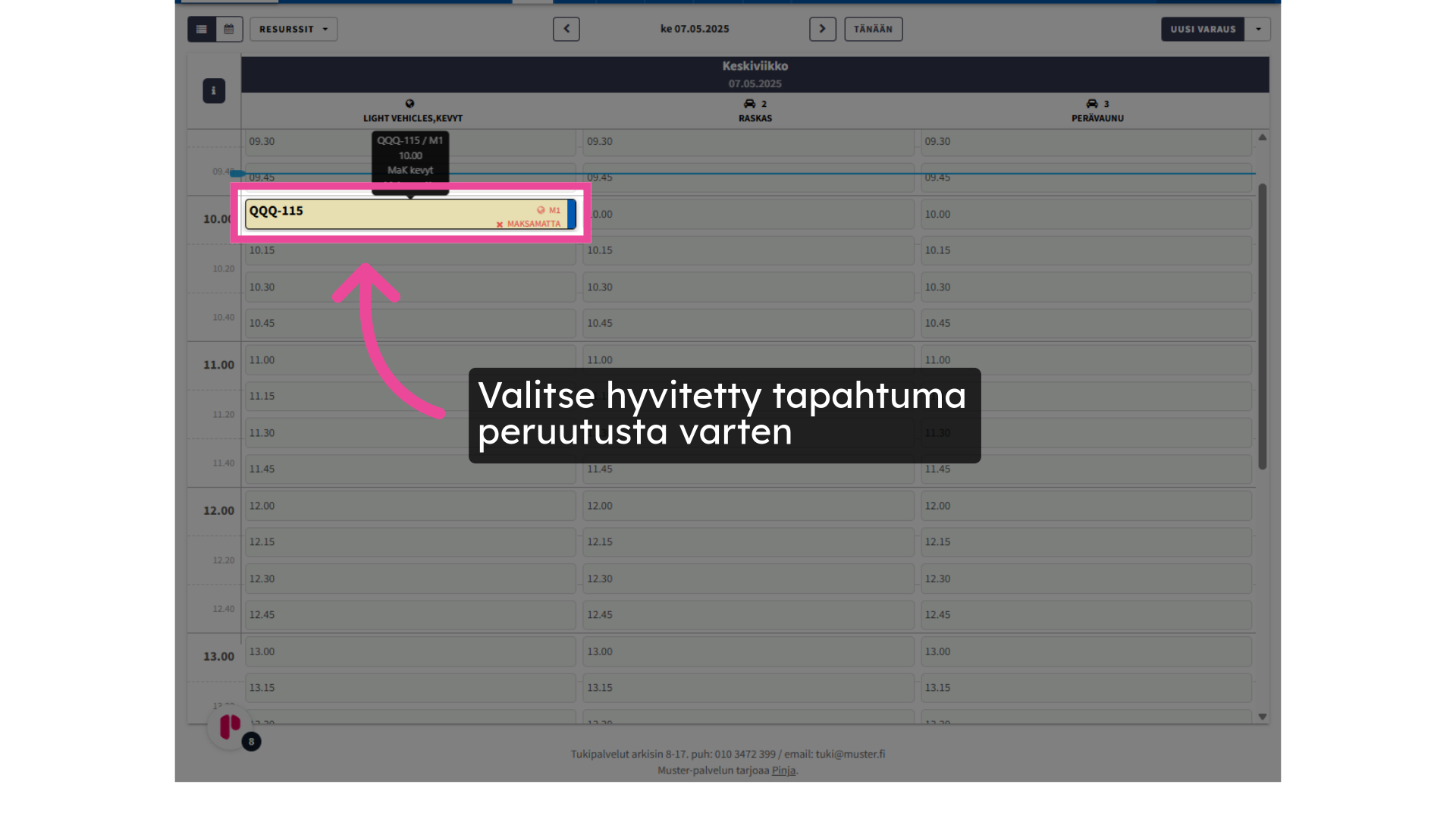Click the TÄNÄÄN button

(x=874, y=29)
